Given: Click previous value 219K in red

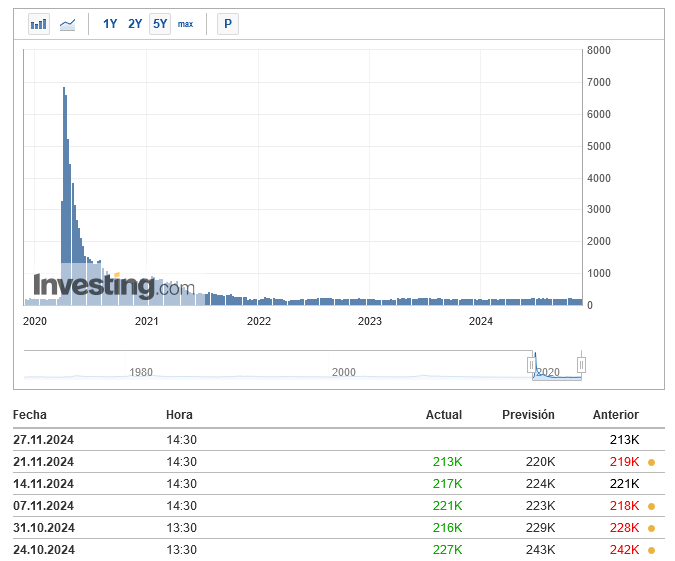Looking at the screenshot, I should pos(624,462).
